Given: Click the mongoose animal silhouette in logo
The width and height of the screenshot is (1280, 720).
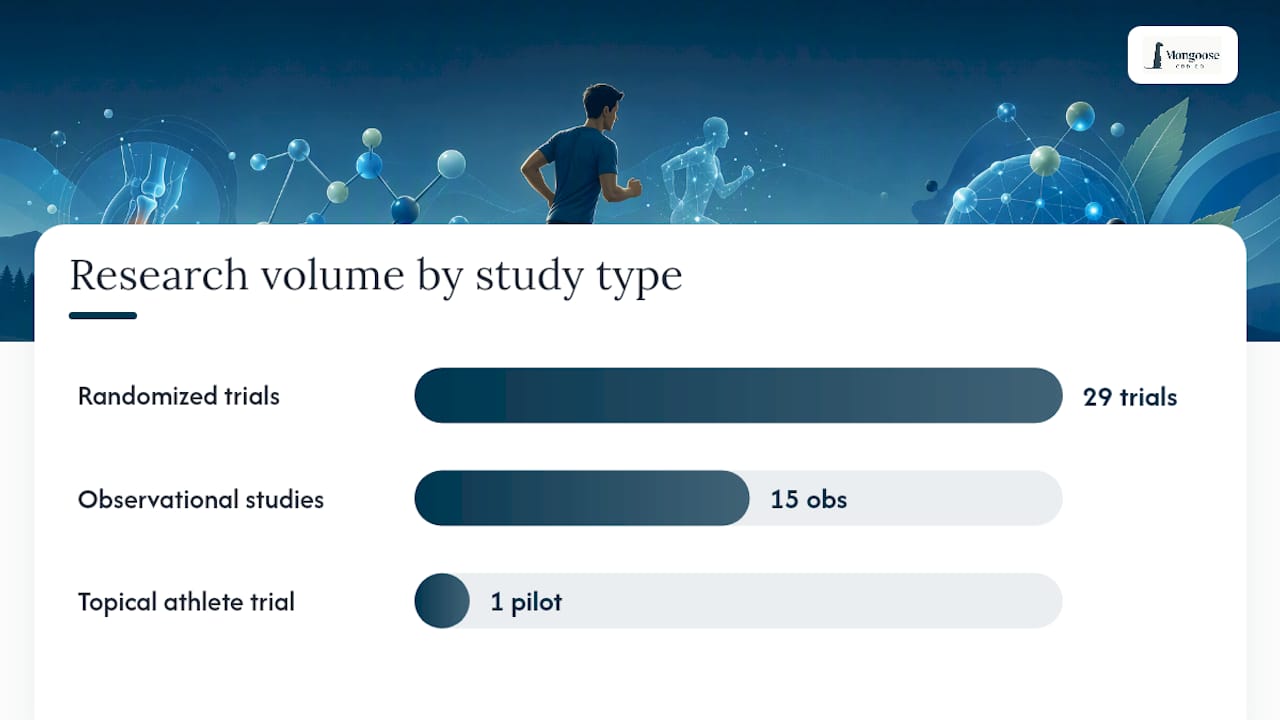Looking at the screenshot, I should pyautogui.click(x=1155, y=55).
